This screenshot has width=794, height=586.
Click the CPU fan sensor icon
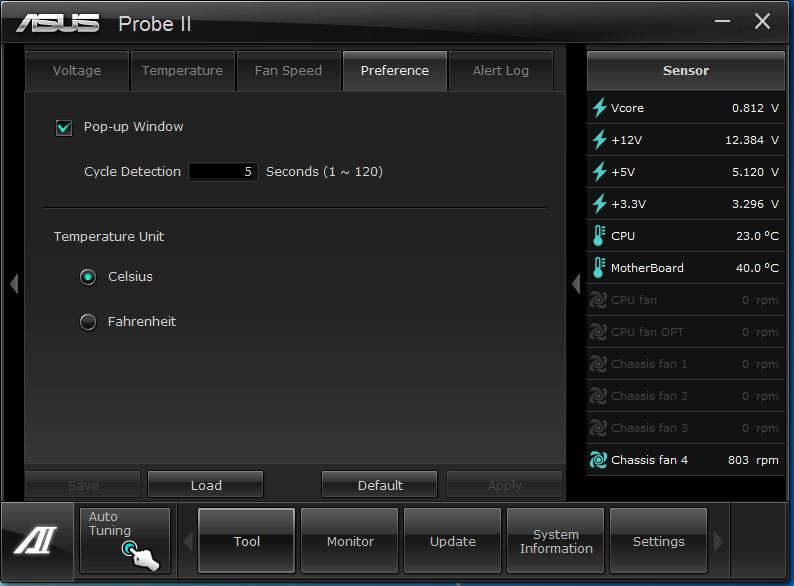coord(598,300)
